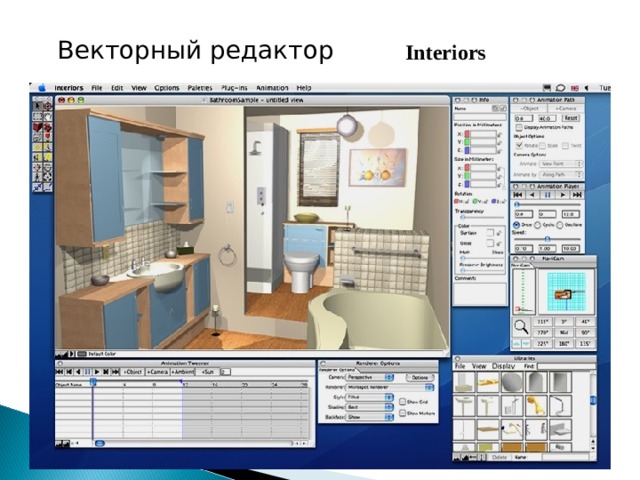Click the Surface color swatch

point(490,233)
